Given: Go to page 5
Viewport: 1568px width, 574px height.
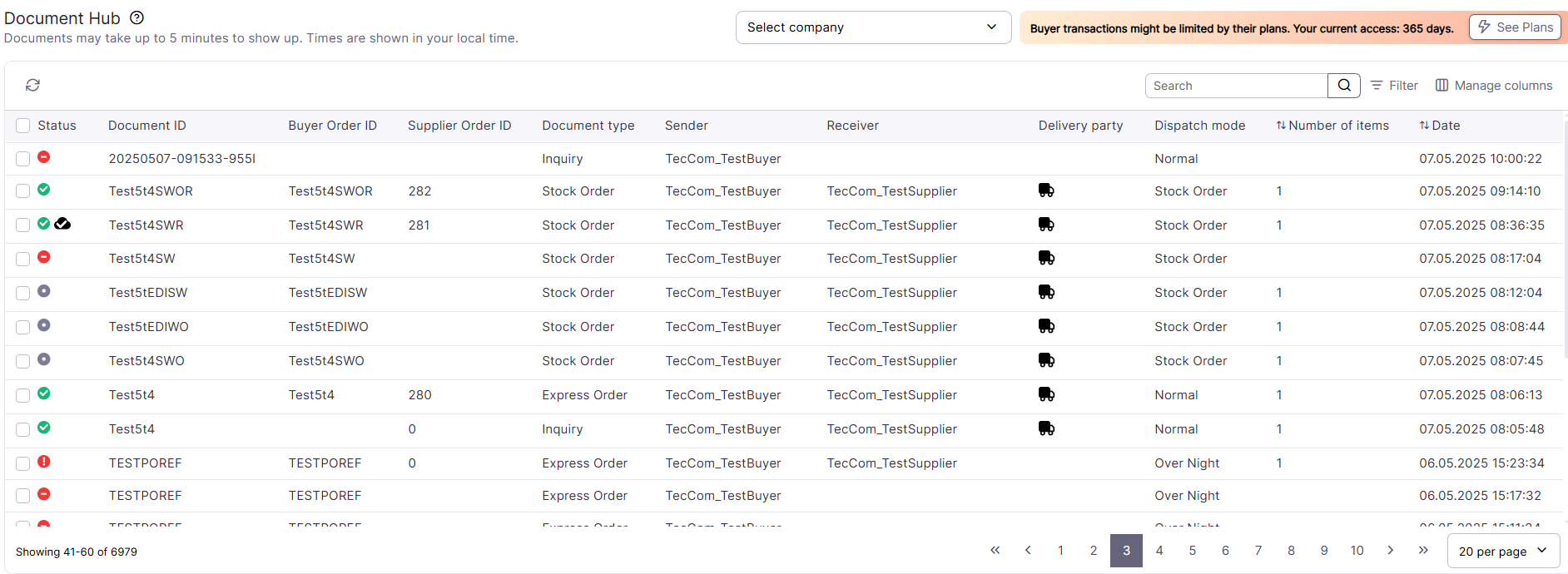Looking at the screenshot, I should (1193, 550).
